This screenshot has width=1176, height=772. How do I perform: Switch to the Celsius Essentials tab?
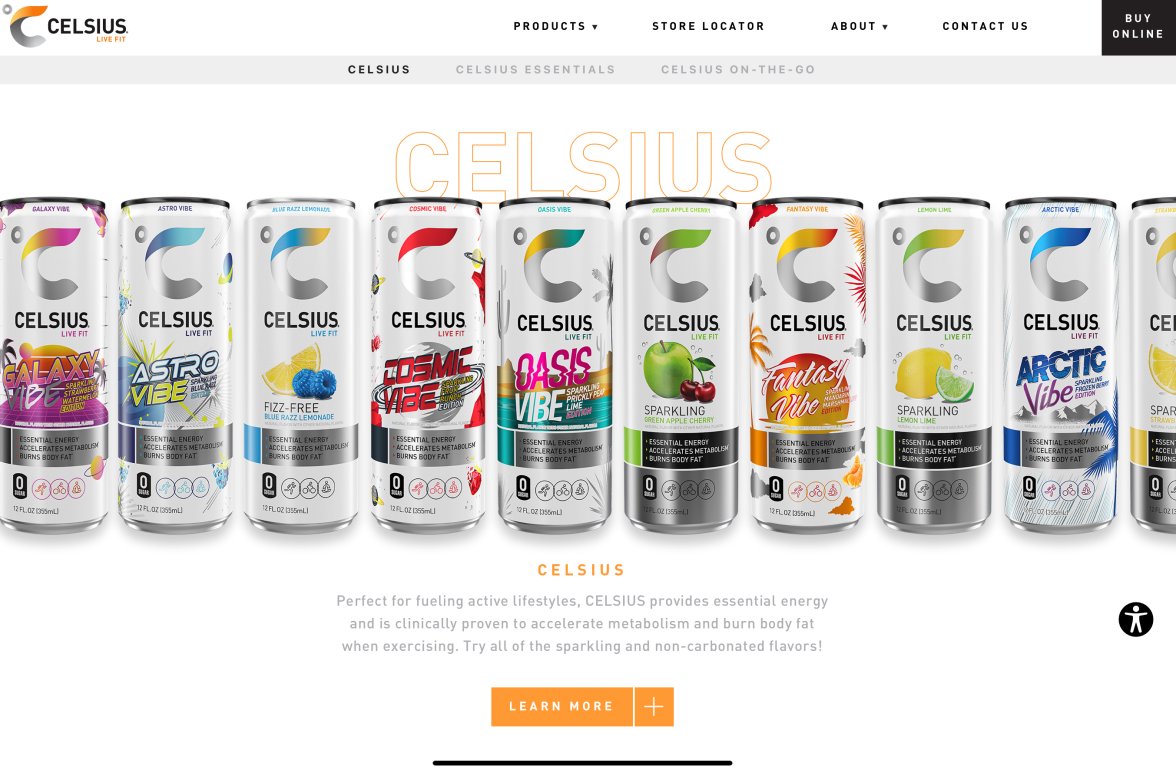pyautogui.click(x=536, y=70)
